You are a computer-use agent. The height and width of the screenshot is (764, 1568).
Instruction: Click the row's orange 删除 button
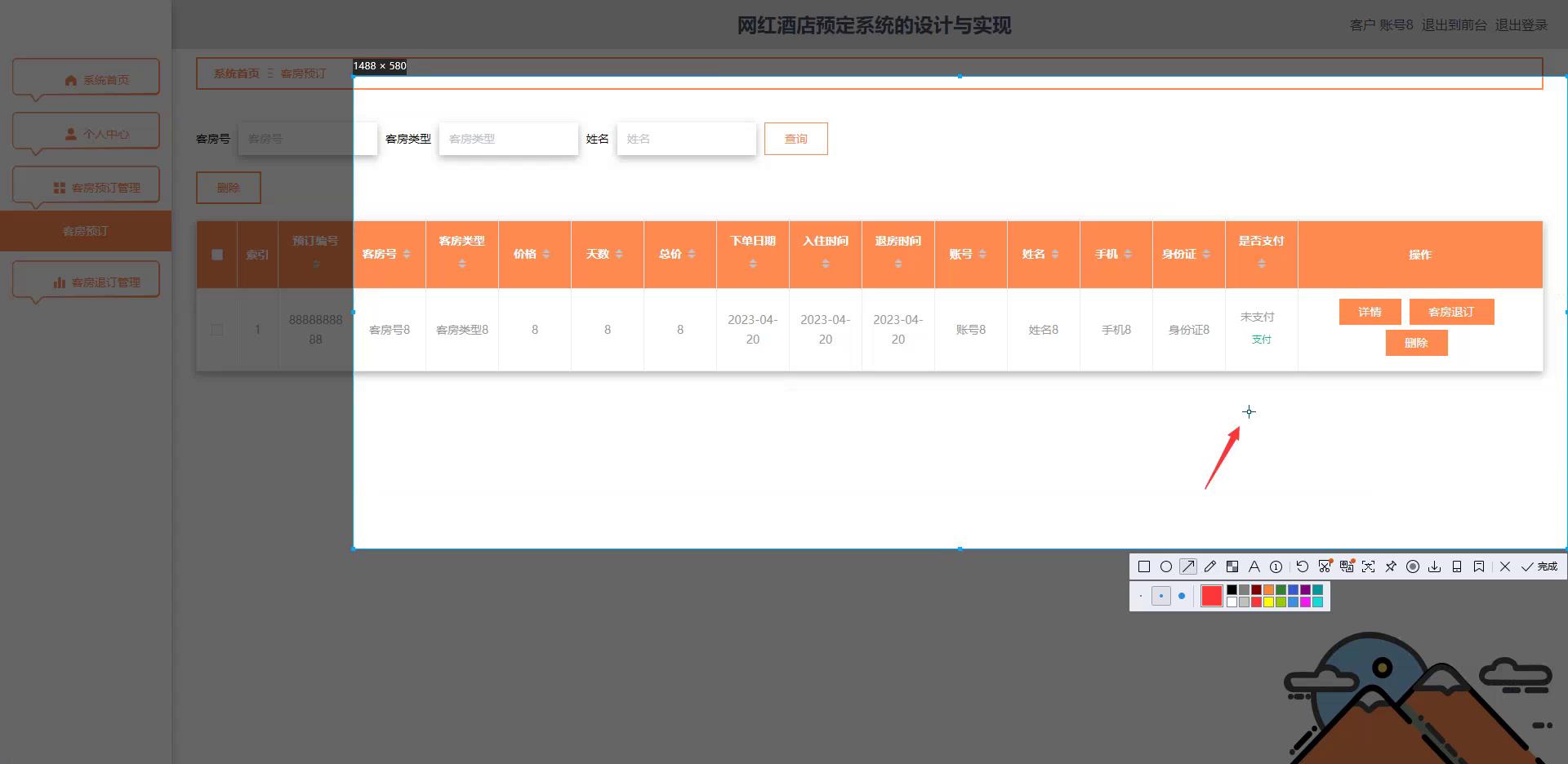point(1417,343)
